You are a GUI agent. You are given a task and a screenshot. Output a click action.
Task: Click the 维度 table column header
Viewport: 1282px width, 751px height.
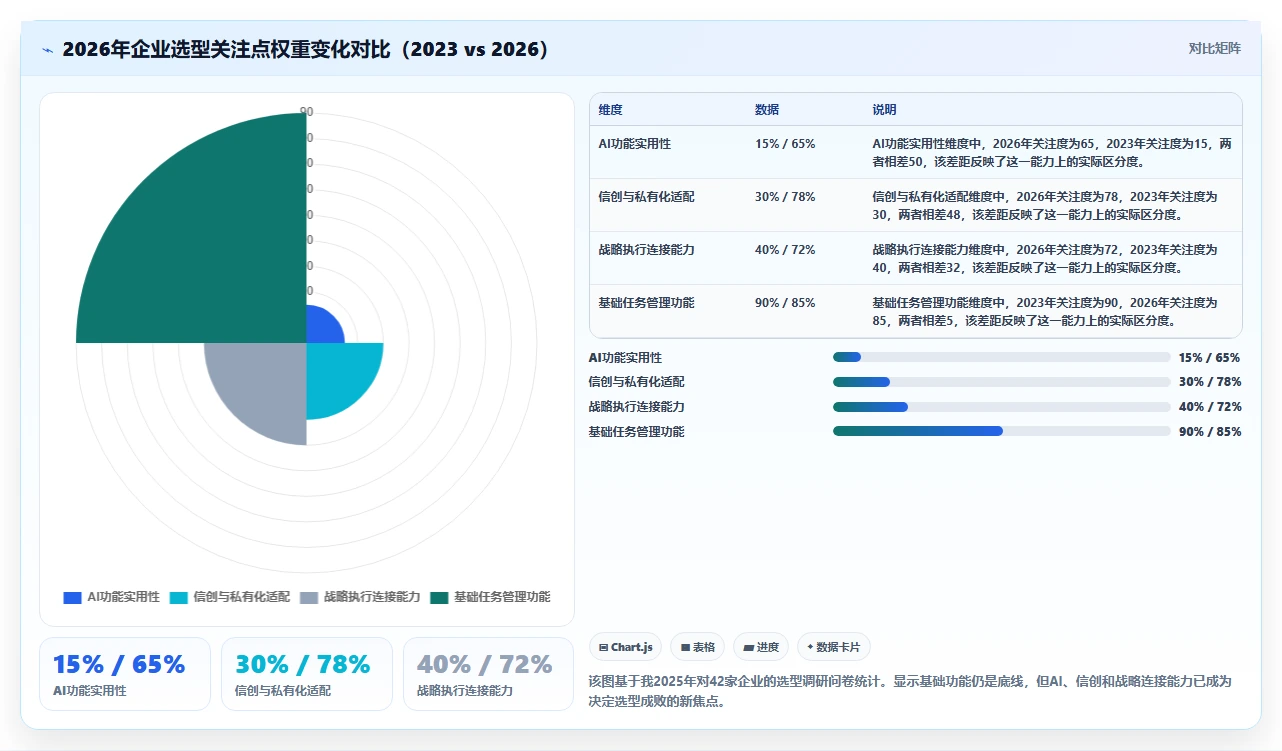610,110
